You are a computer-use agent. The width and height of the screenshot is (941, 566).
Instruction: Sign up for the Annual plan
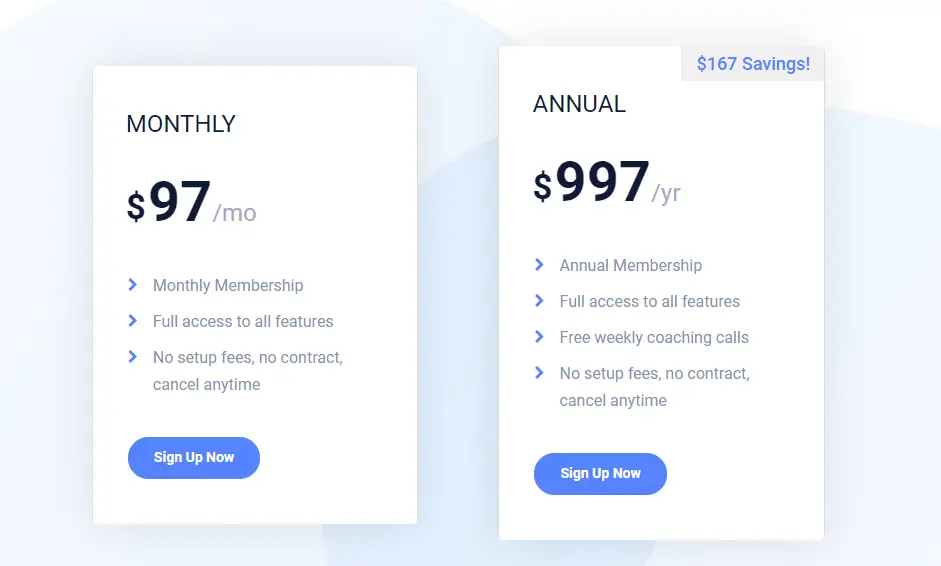tap(600, 474)
